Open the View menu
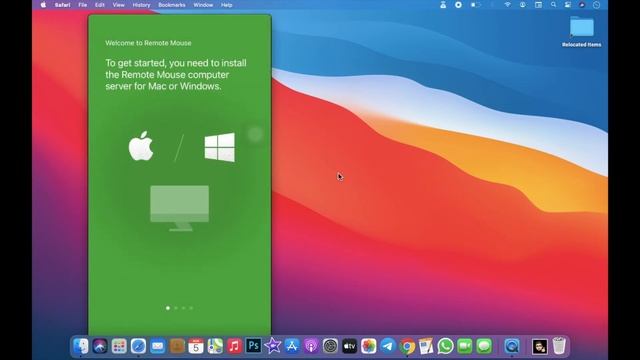640x360 pixels. tap(118, 5)
